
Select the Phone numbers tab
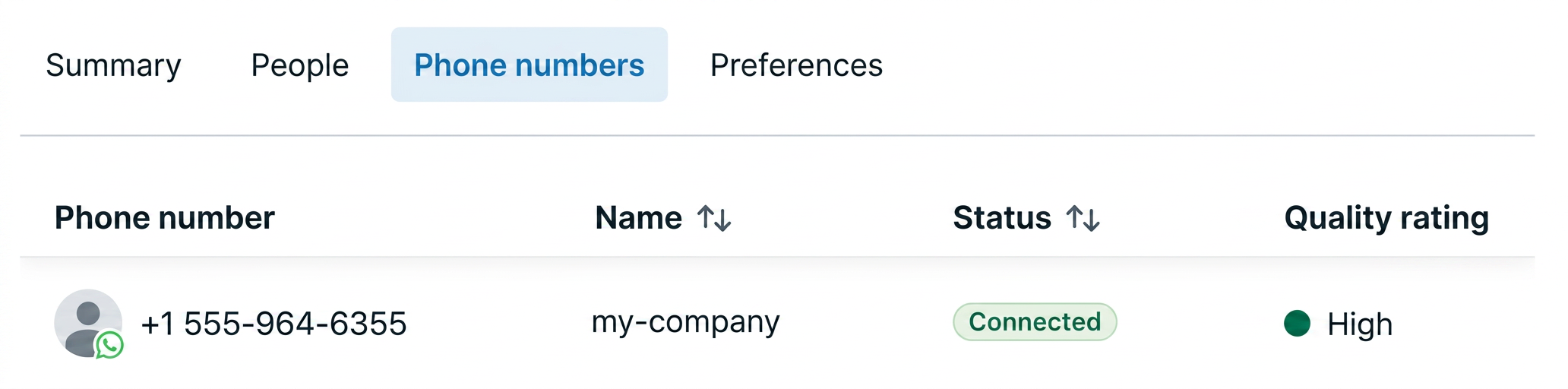pos(530,65)
